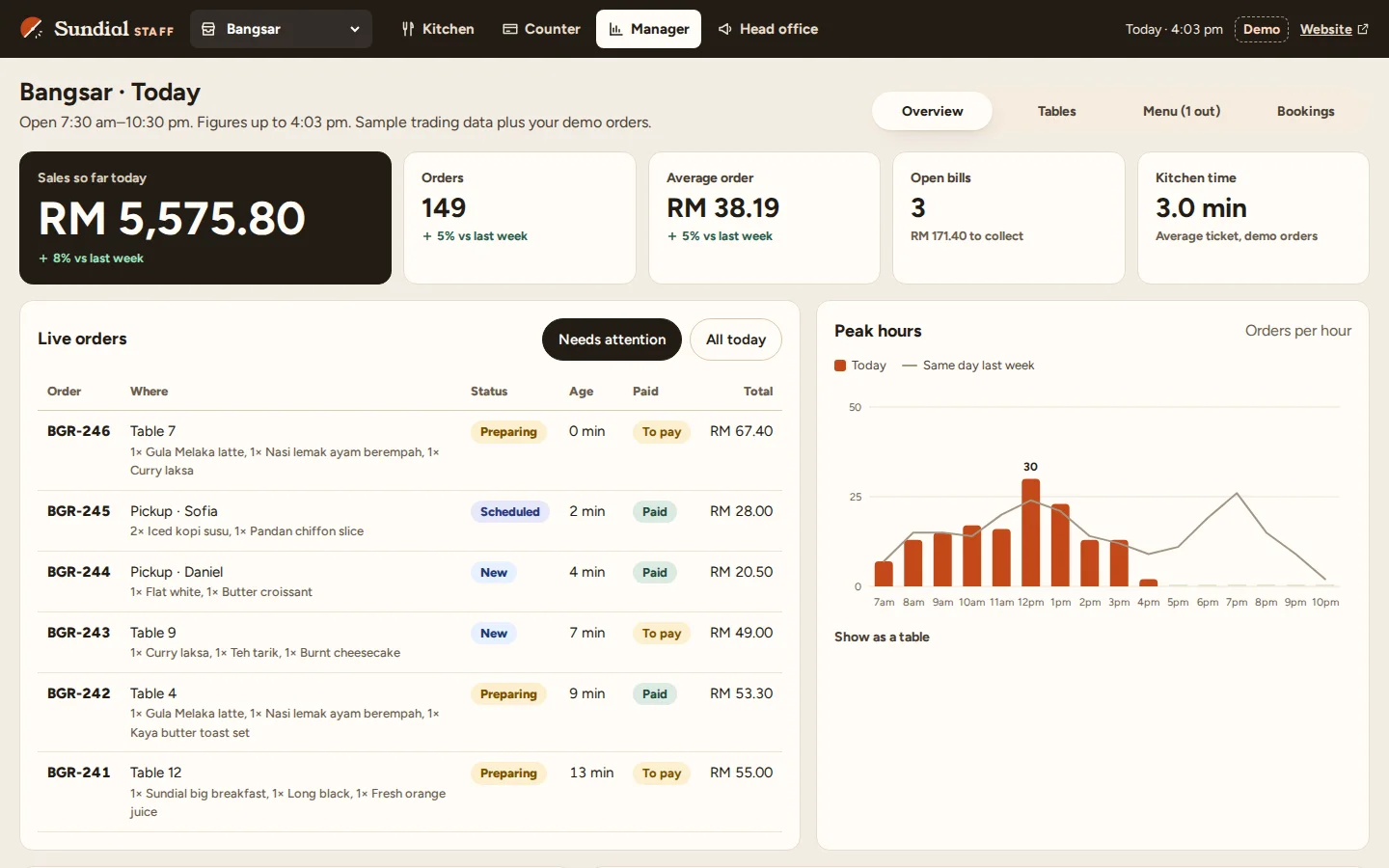
Task: Click the To pay badge for BGR-243
Action: point(662,634)
